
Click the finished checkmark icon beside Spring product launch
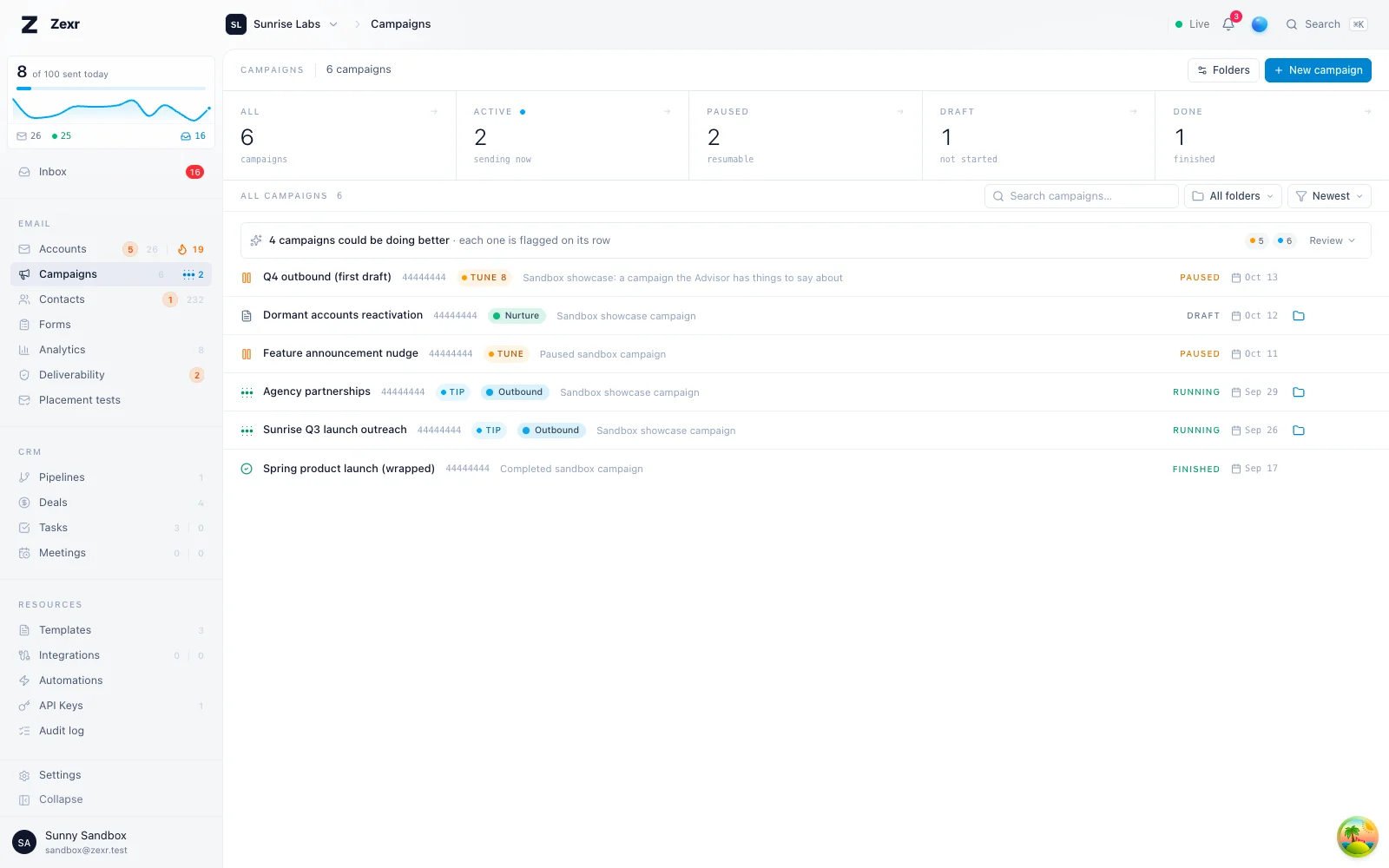tap(247, 469)
